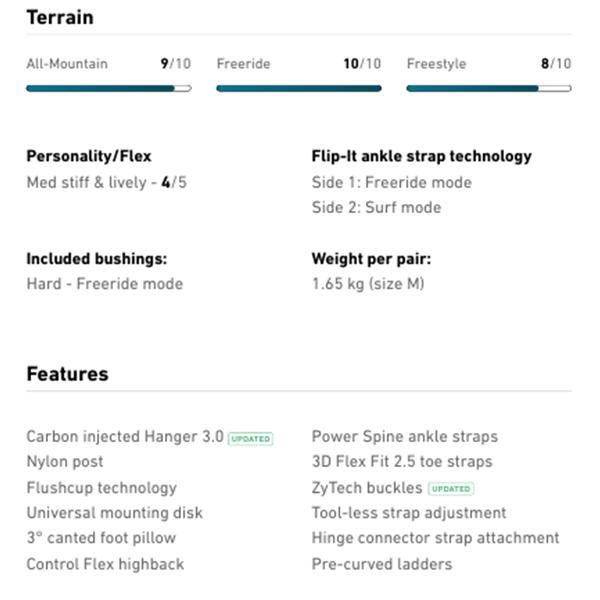Screen dimensions: 600x600
Task: Click Universal mounting disk in features
Action: coord(114,513)
